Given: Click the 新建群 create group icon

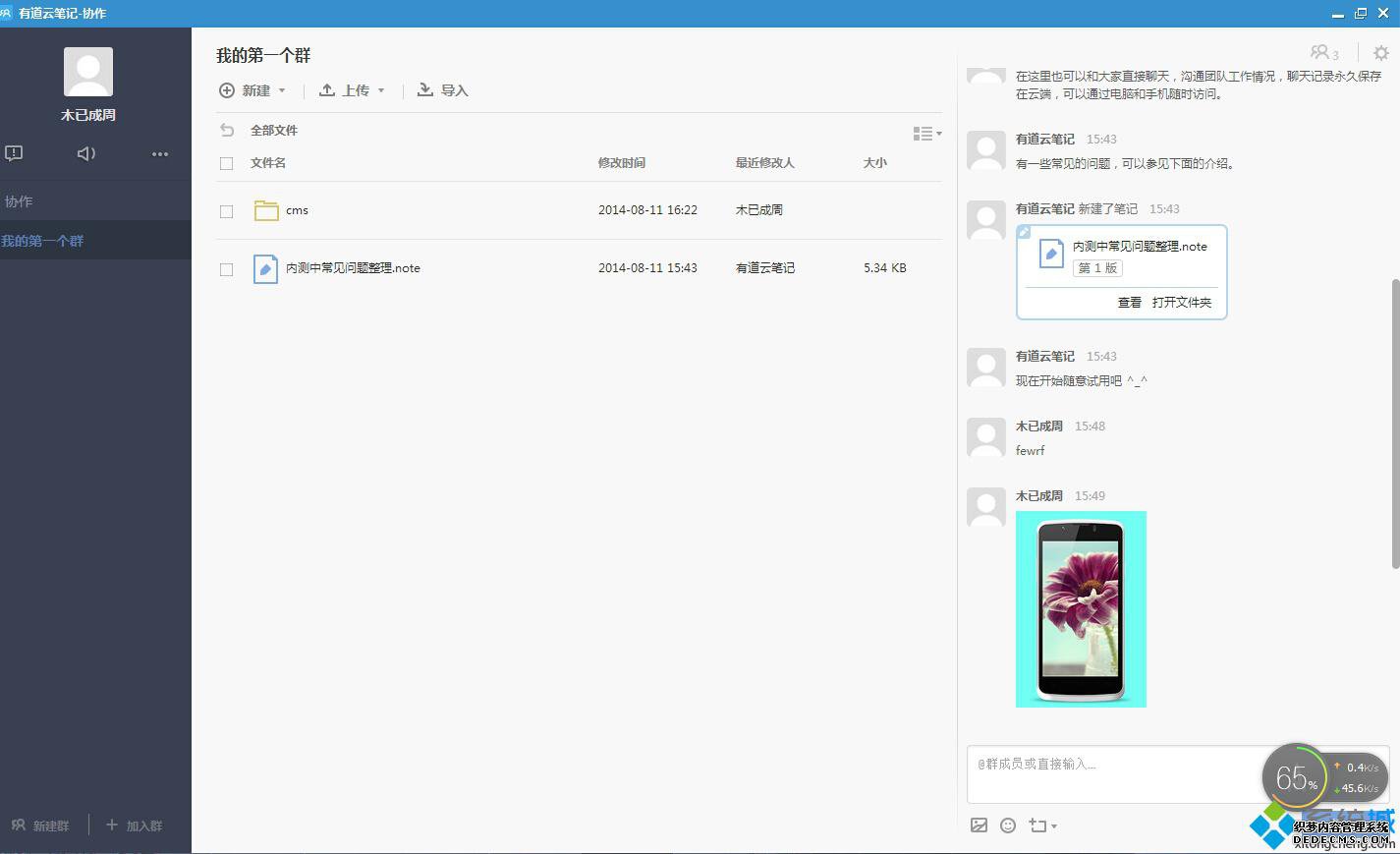Looking at the screenshot, I should point(18,826).
